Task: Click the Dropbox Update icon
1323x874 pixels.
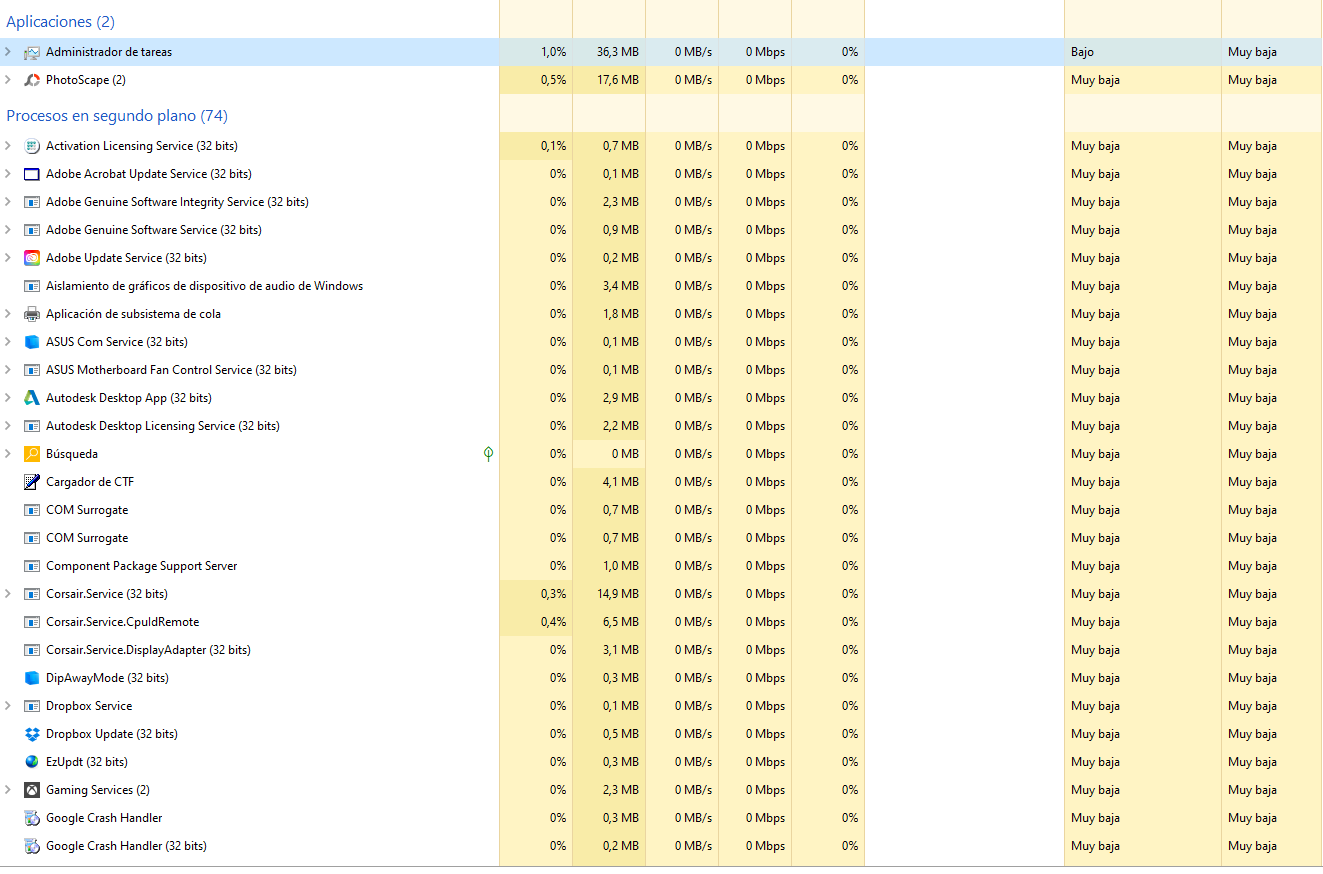Action: click(32, 734)
